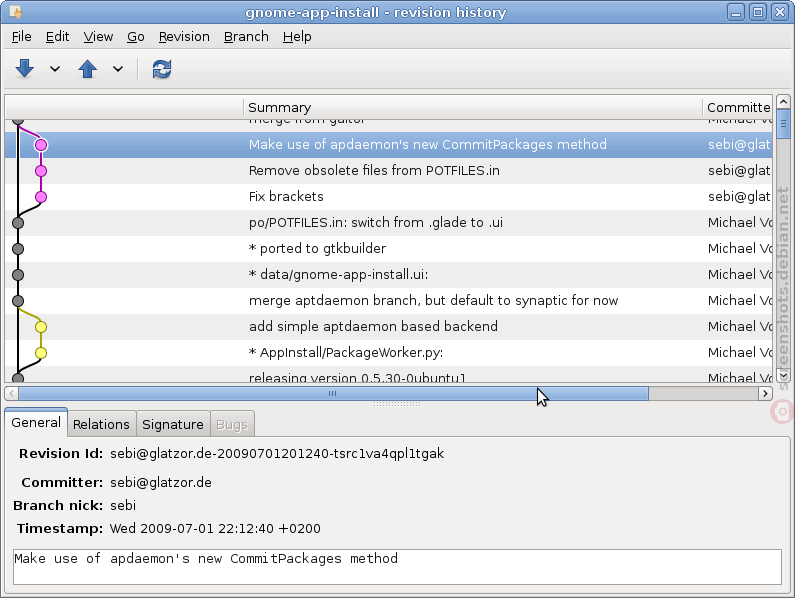The image size is (795, 598).
Task: Click the pane divider grip handle
Action: coord(397,404)
